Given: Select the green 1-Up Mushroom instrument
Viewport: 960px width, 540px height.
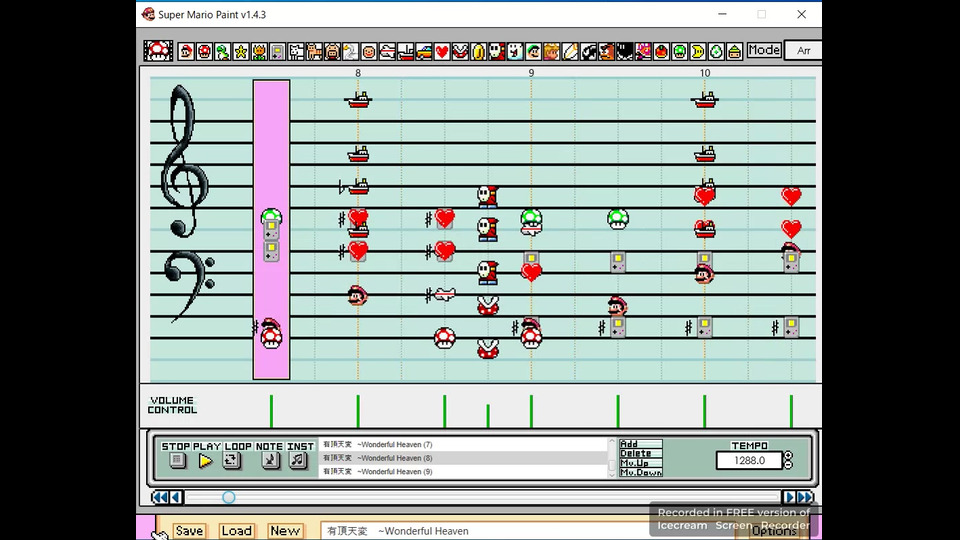Looking at the screenshot, I should click(680, 51).
